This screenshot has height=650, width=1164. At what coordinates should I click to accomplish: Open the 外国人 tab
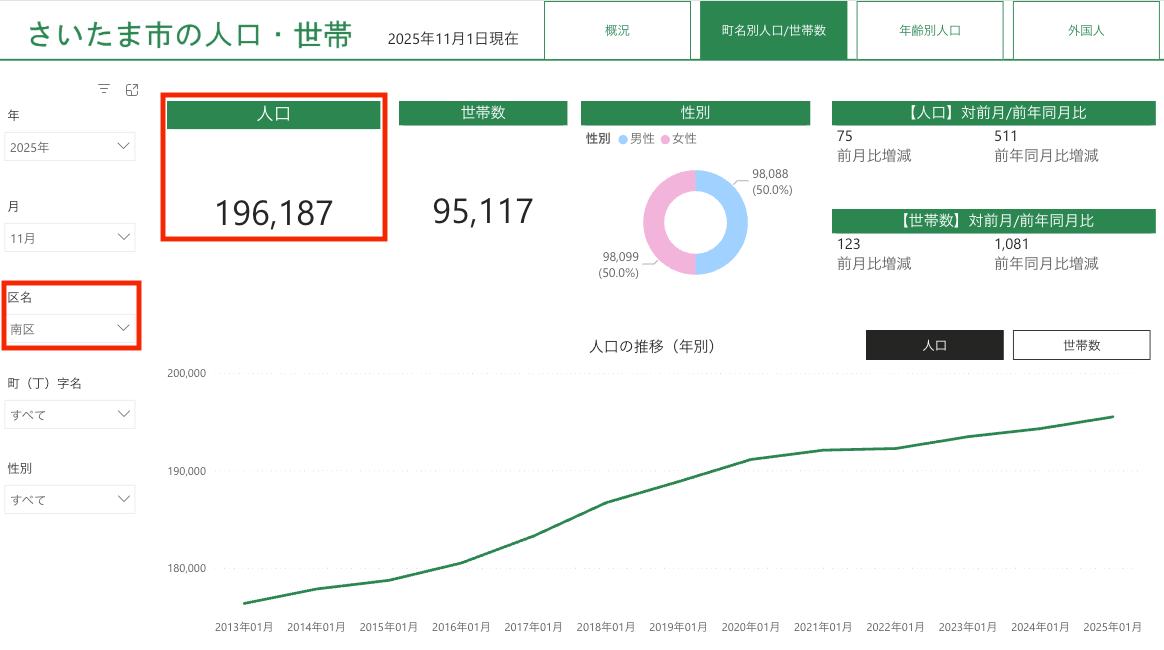tap(1085, 30)
